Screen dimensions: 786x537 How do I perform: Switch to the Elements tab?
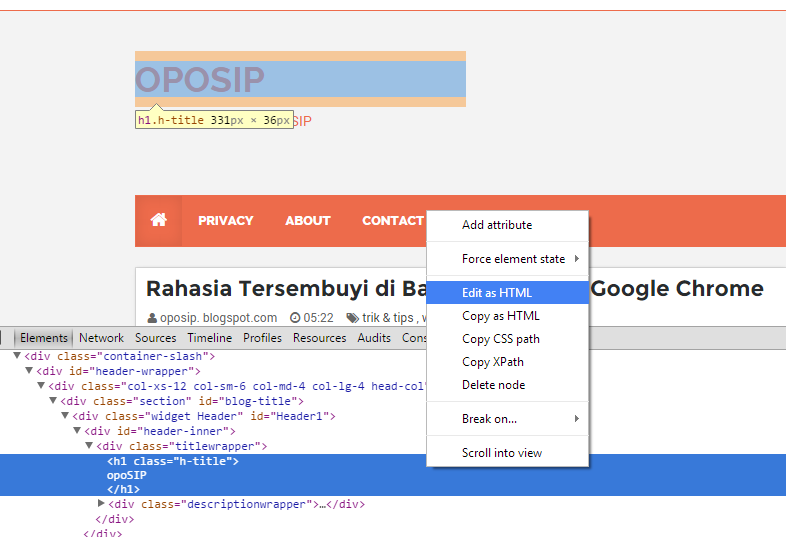click(44, 338)
